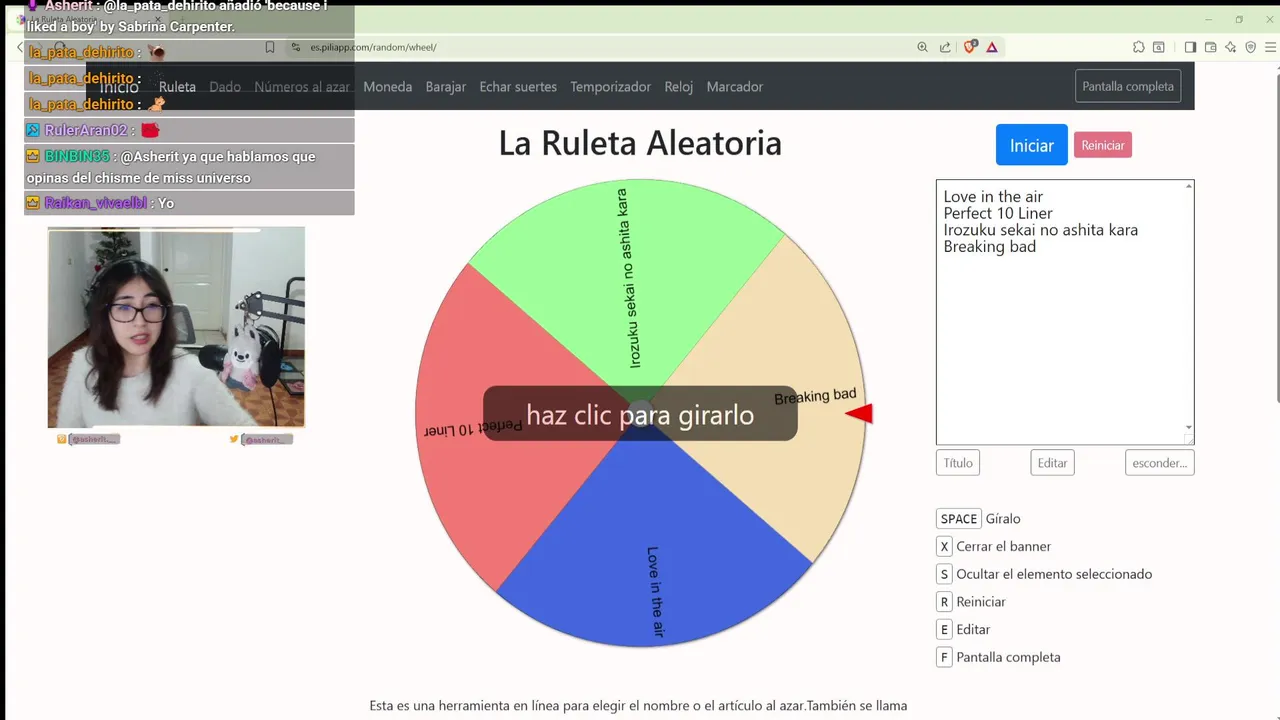Image resolution: width=1280 pixels, height=720 pixels.
Task: Click the address bar URL es.piliapp.com
Action: pos(373,47)
